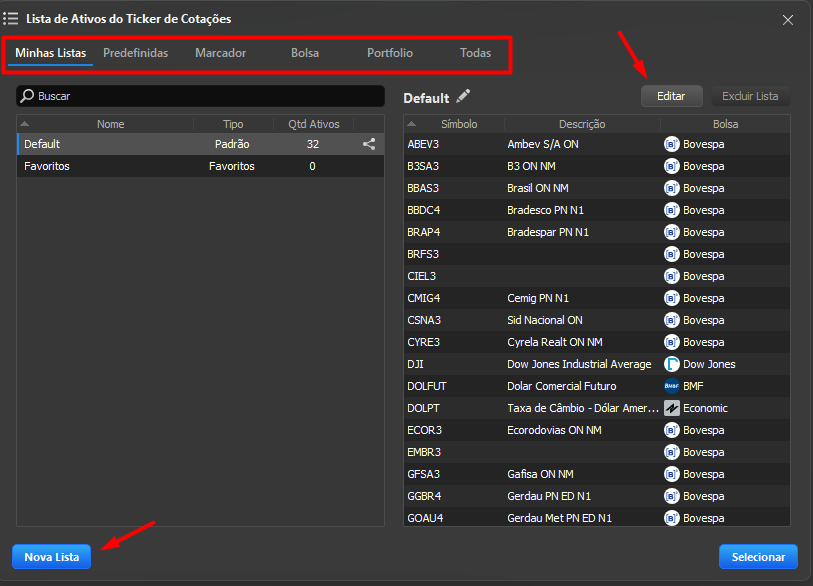The height and width of the screenshot is (586, 813).
Task: Click the Editar button
Action: click(671, 96)
